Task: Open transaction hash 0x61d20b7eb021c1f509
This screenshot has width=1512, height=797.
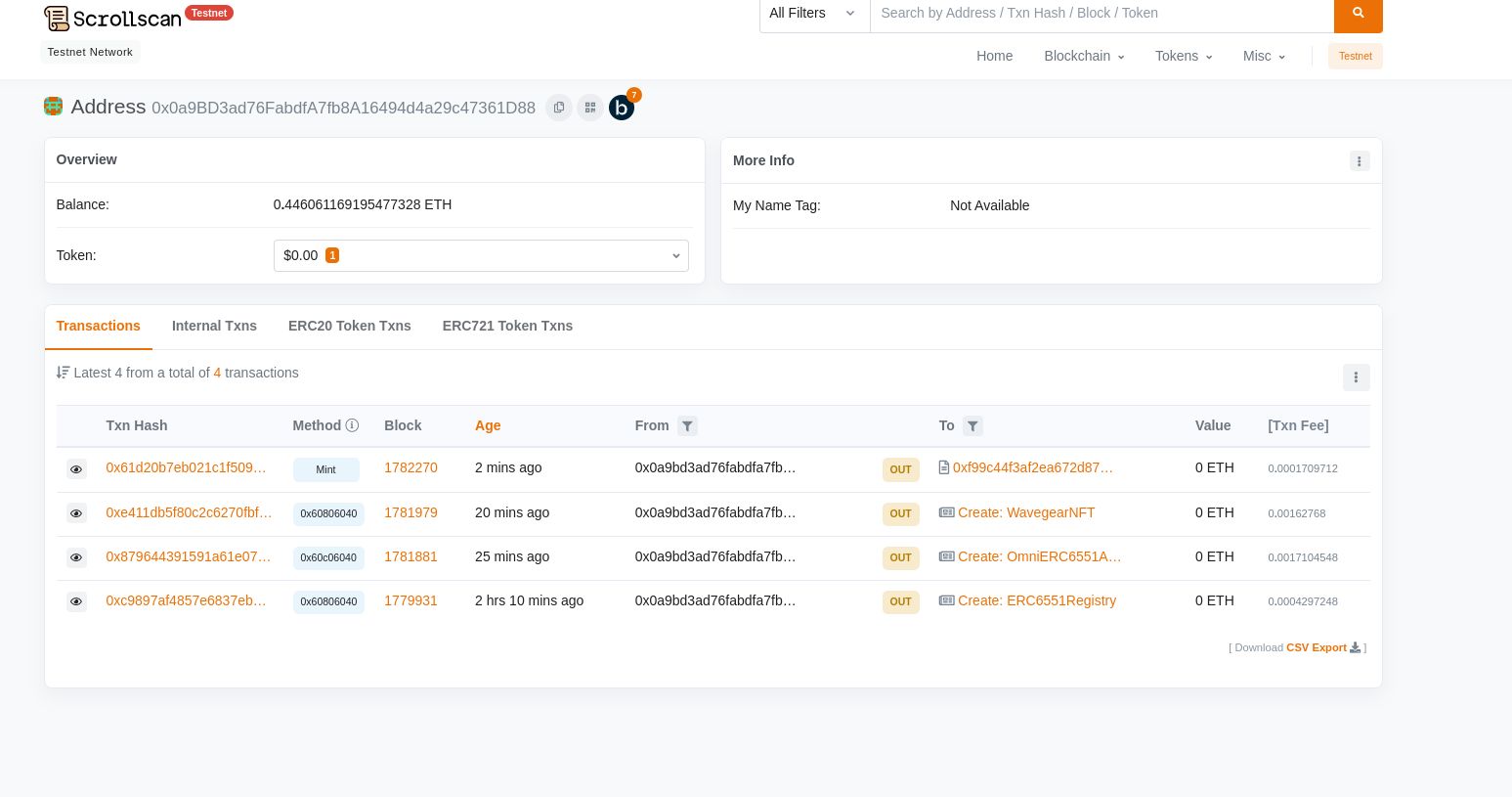Action: click(x=186, y=467)
